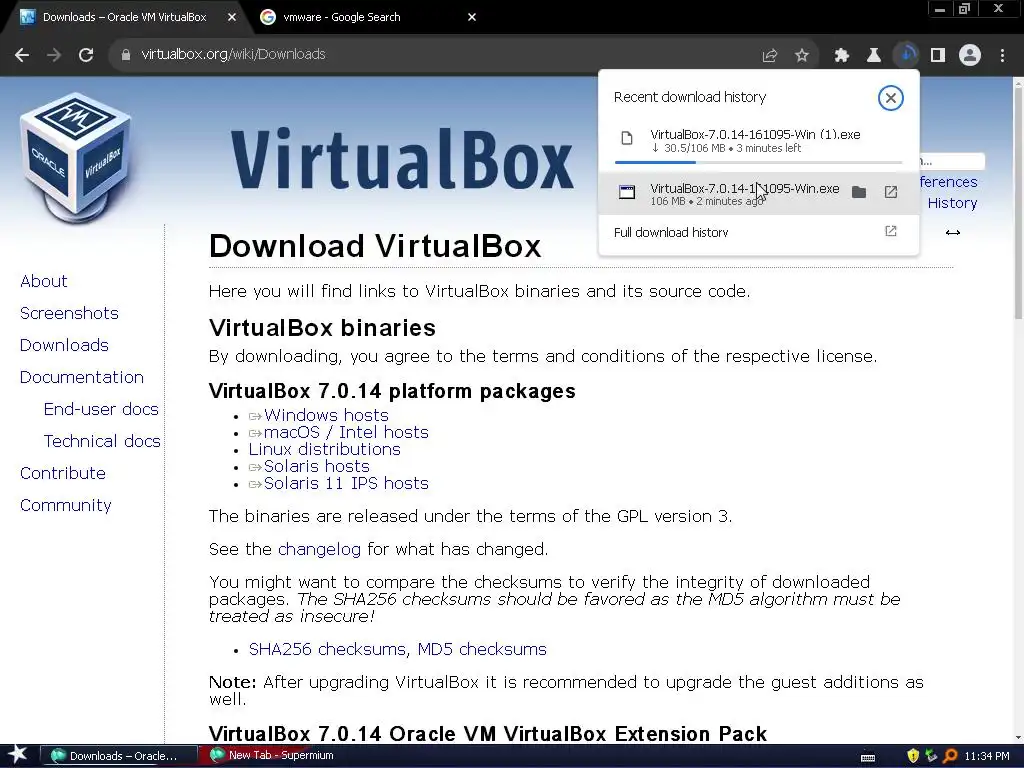This screenshot has width=1024, height=768.
Task: Download the Windows hosts package
Action: click(x=326, y=415)
